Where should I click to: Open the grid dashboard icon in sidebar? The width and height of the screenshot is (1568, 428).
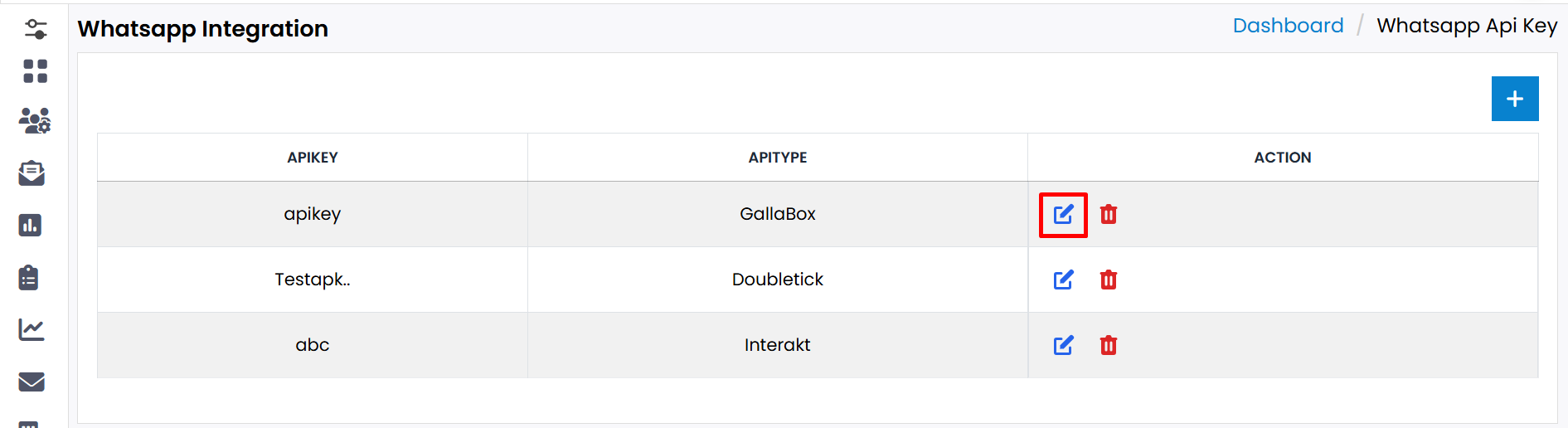pos(35,71)
